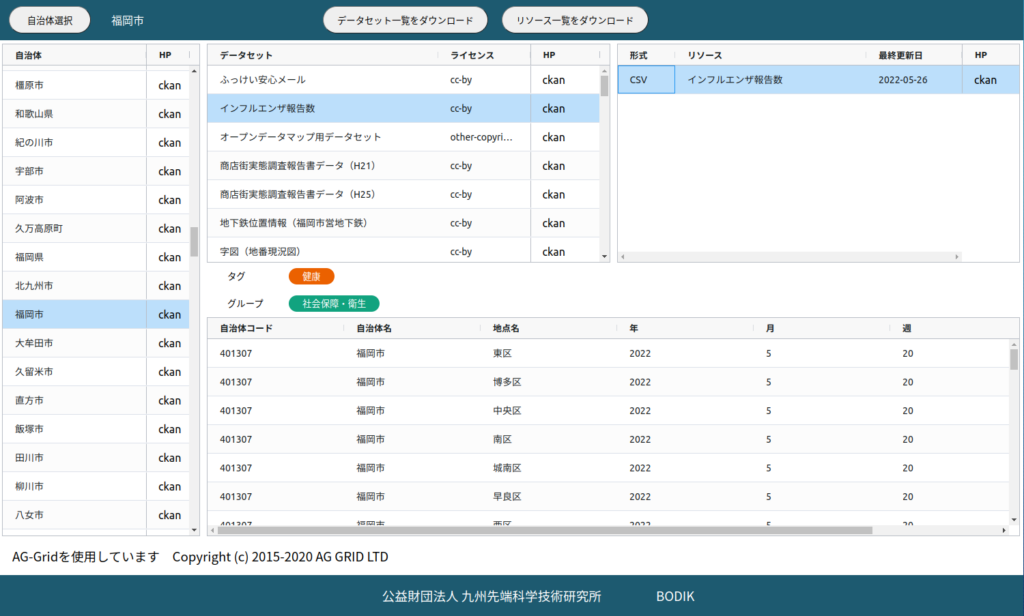
Task: Open ckan link for ふっけい安心メール dataset
Action: coord(553,80)
